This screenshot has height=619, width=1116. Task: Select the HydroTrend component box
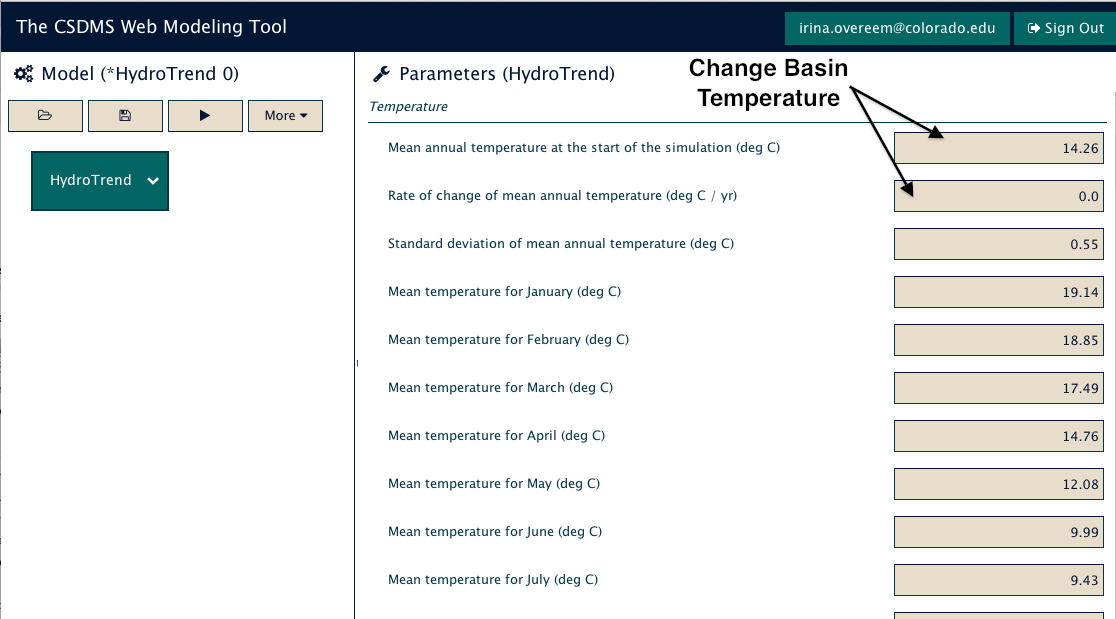tap(100, 181)
